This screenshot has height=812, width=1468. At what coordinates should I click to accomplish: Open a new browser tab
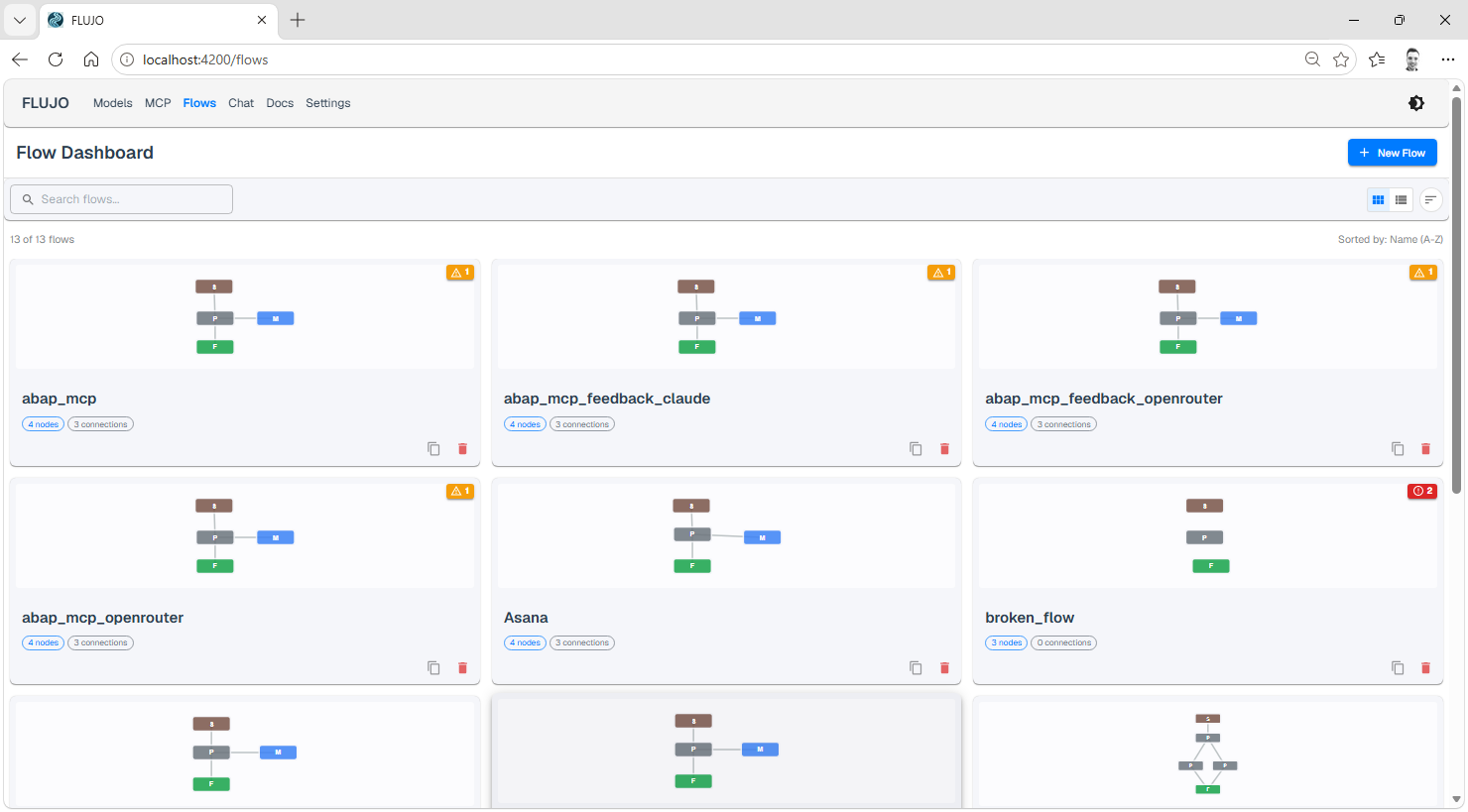pyautogui.click(x=298, y=20)
